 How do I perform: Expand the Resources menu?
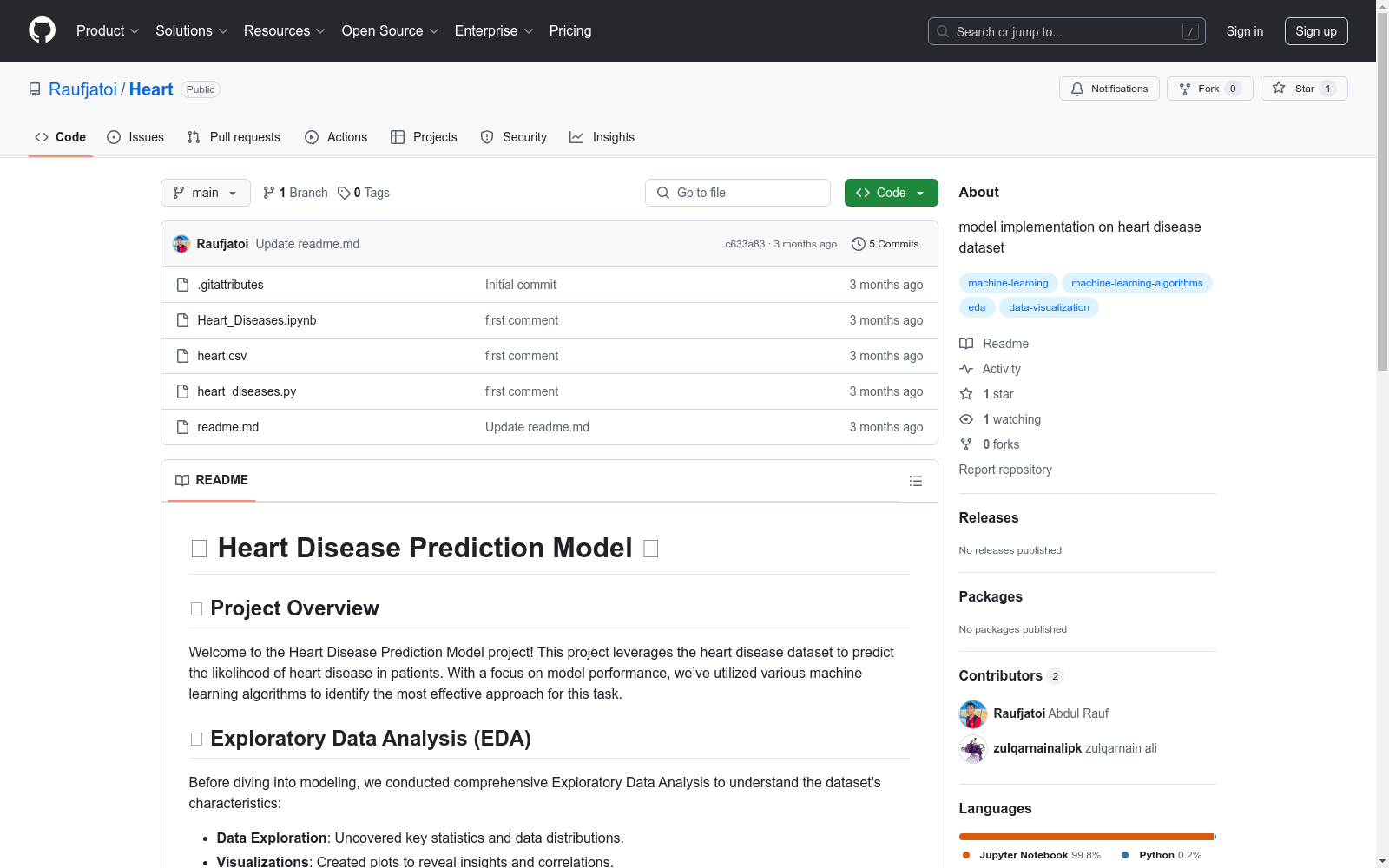pos(285,31)
